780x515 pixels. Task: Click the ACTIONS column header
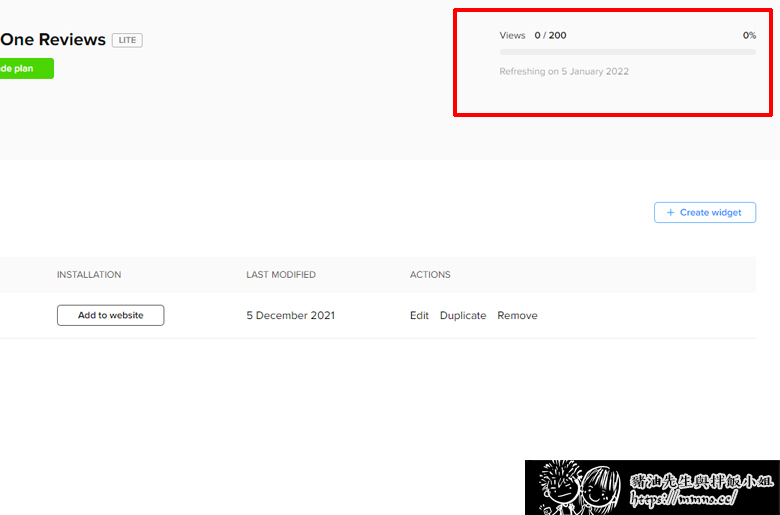(x=430, y=275)
